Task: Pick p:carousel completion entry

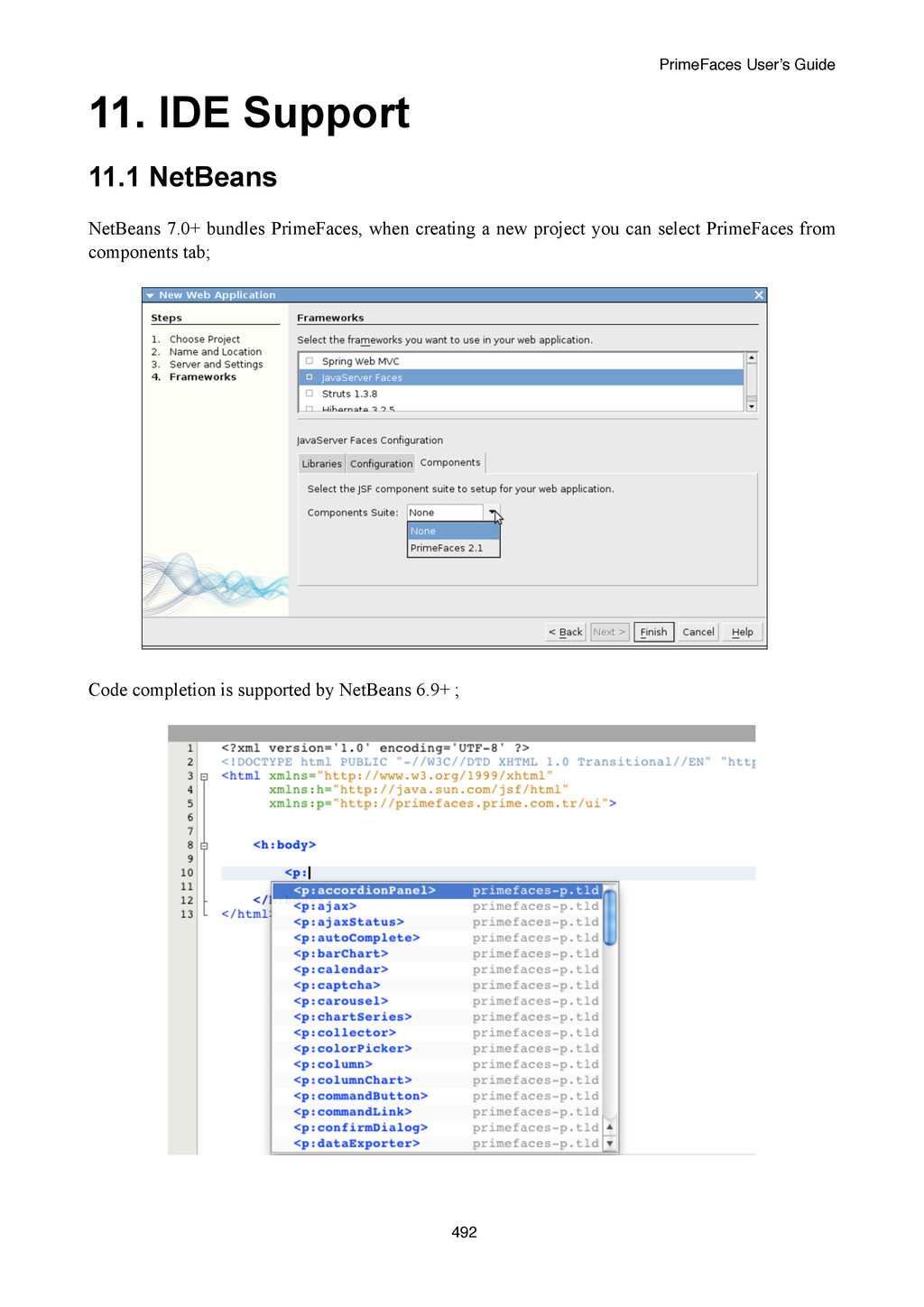Action: (438, 1001)
